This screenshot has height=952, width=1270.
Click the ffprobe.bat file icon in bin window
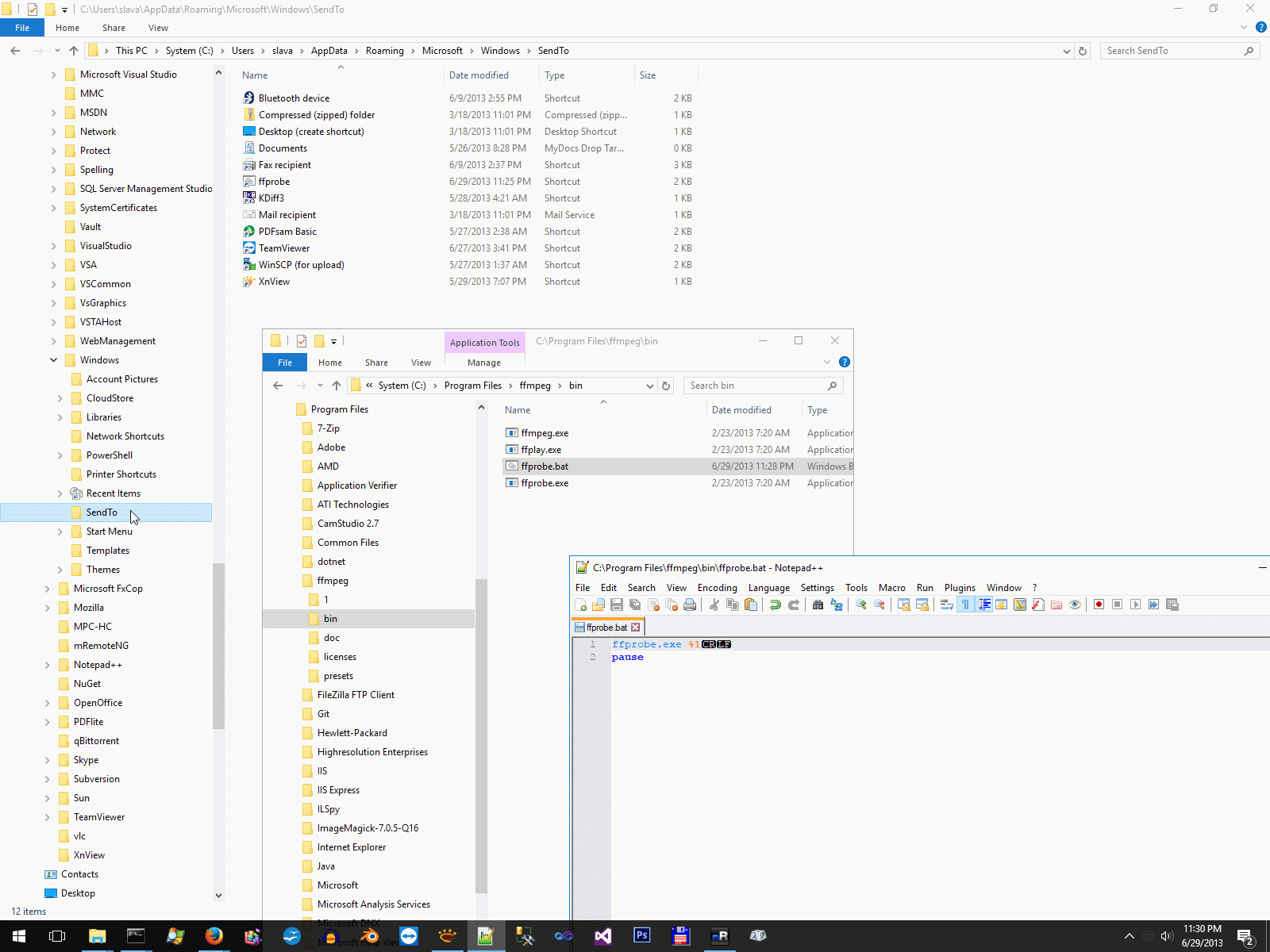click(512, 466)
